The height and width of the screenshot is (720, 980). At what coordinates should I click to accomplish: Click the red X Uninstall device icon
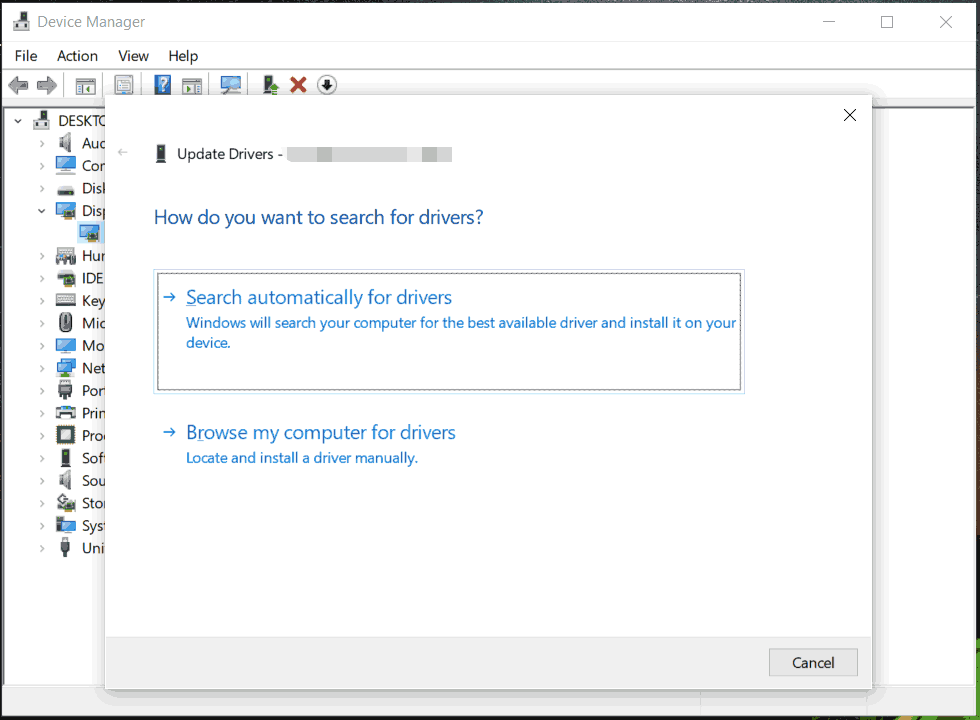tap(298, 84)
